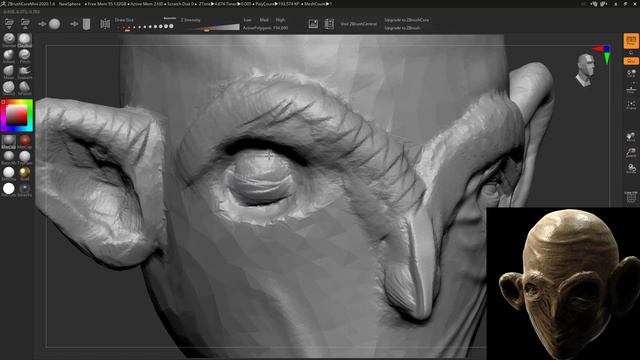This screenshot has width=640, height=360.
Task: Set mesh resolution to Low
Action: pyautogui.click(x=248, y=20)
